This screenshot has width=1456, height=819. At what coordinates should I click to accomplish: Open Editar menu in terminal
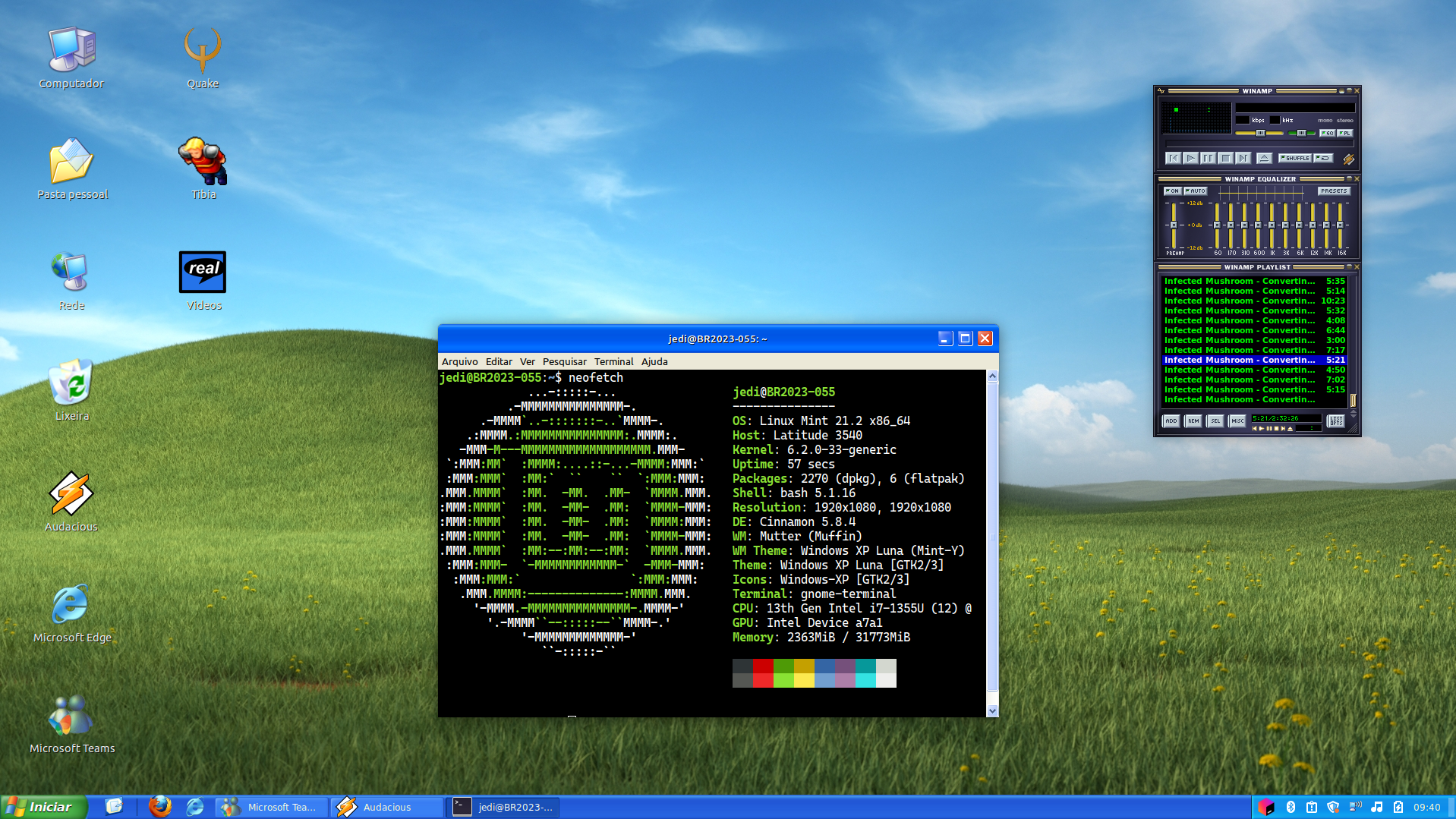[x=499, y=362]
